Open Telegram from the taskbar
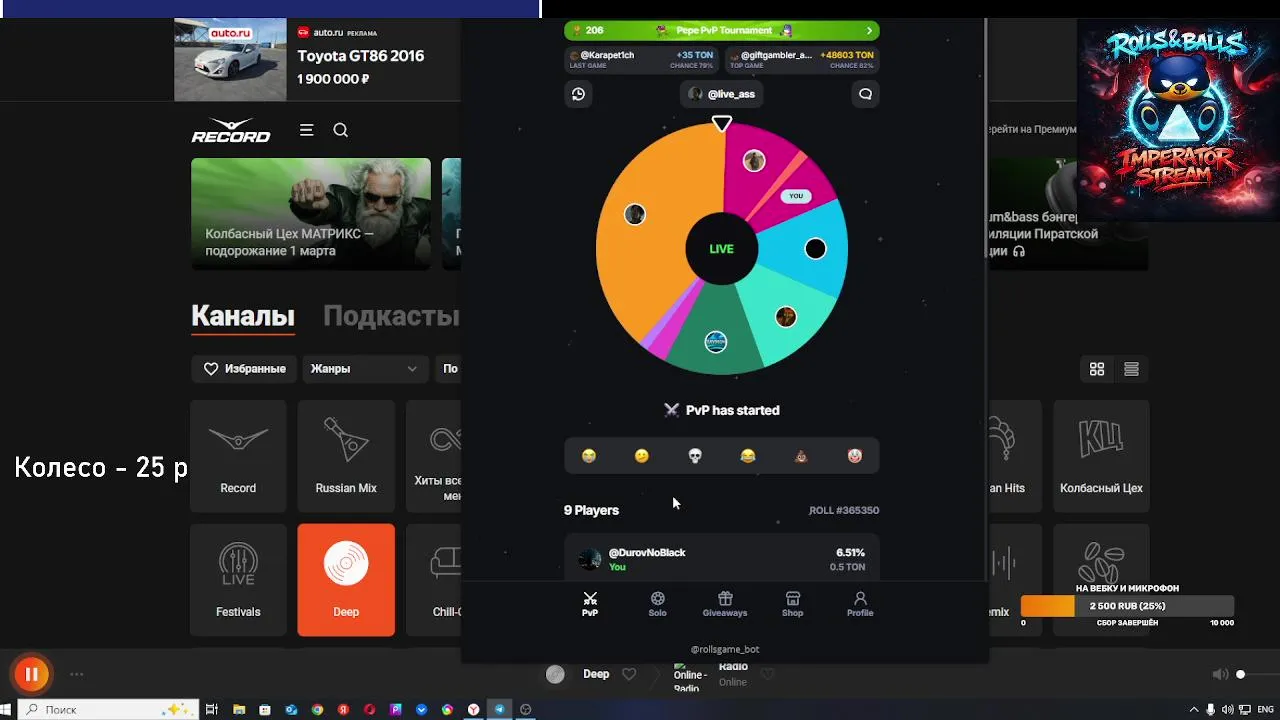This screenshot has width=1280, height=720. (499, 709)
